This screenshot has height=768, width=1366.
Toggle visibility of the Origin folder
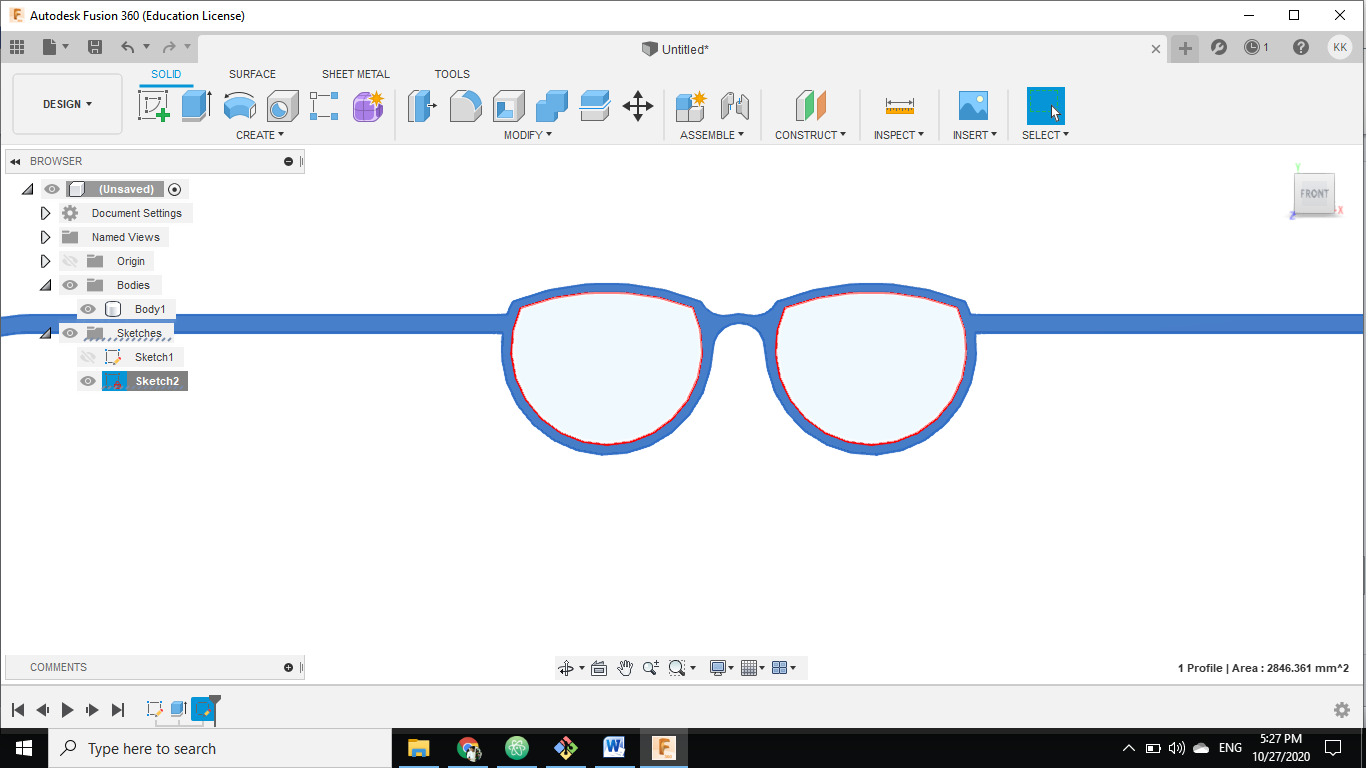pyautogui.click(x=70, y=261)
